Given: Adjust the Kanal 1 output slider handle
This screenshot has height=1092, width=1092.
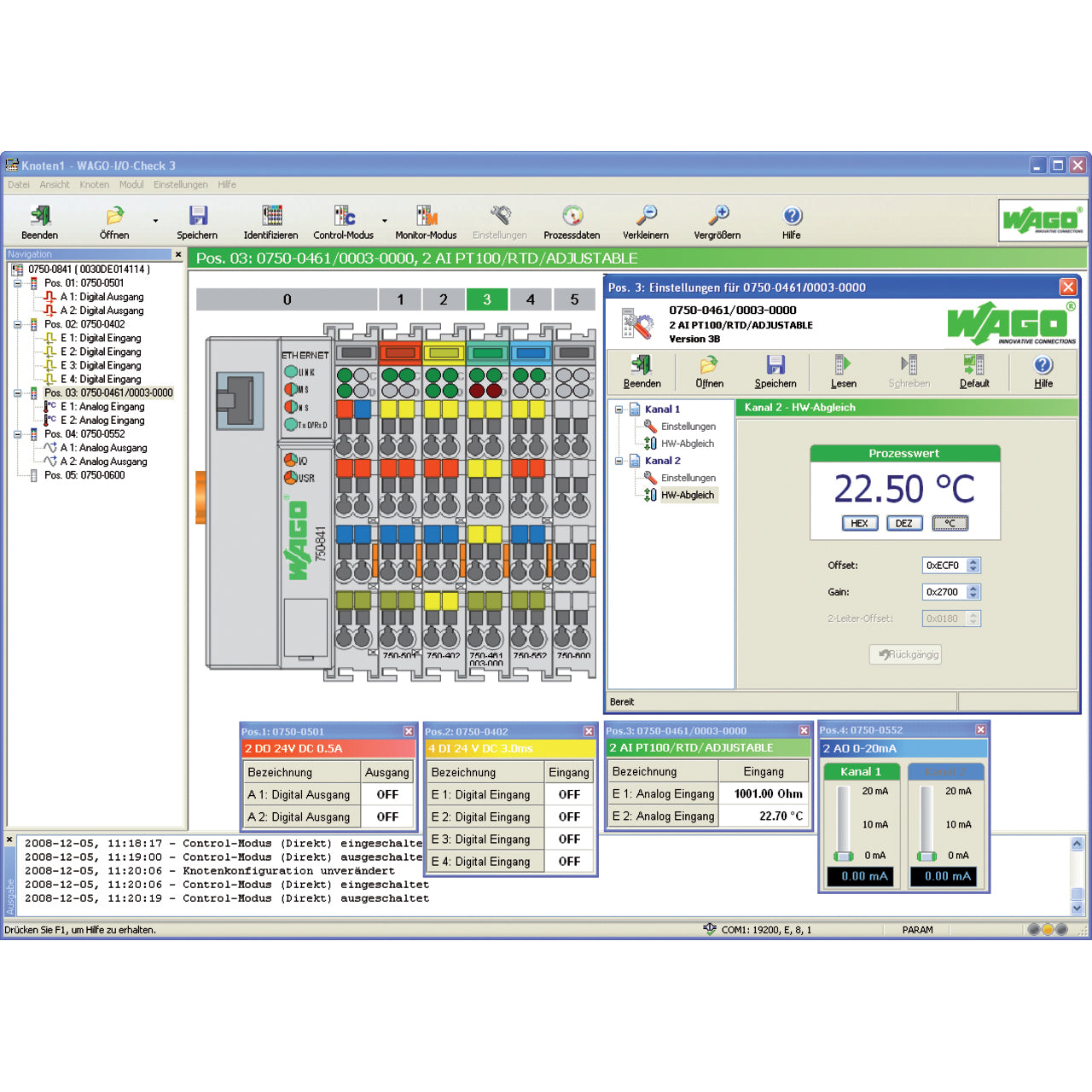Looking at the screenshot, I should tap(844, 856).
